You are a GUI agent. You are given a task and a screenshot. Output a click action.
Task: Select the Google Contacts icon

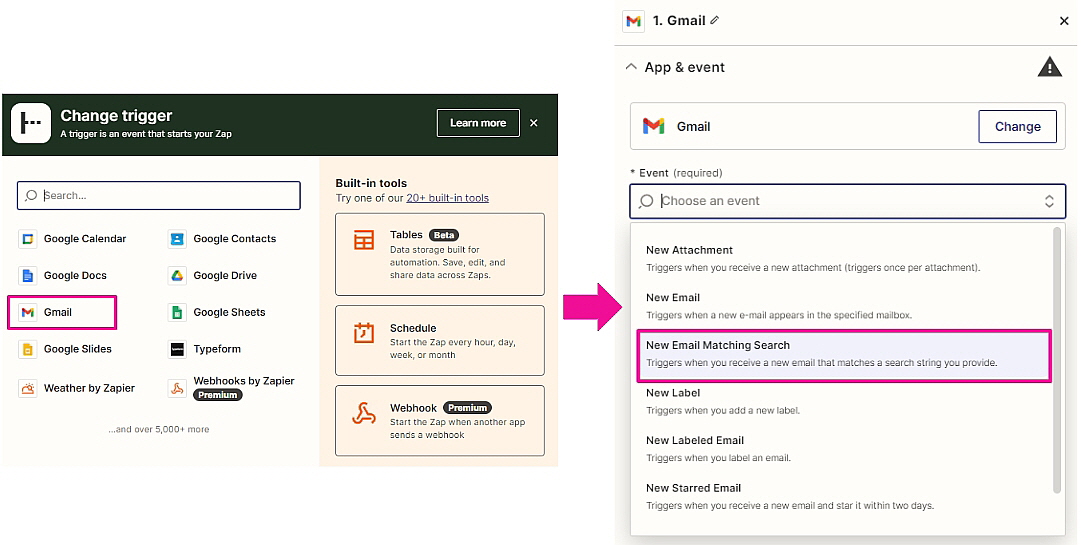tap(177, 239)
